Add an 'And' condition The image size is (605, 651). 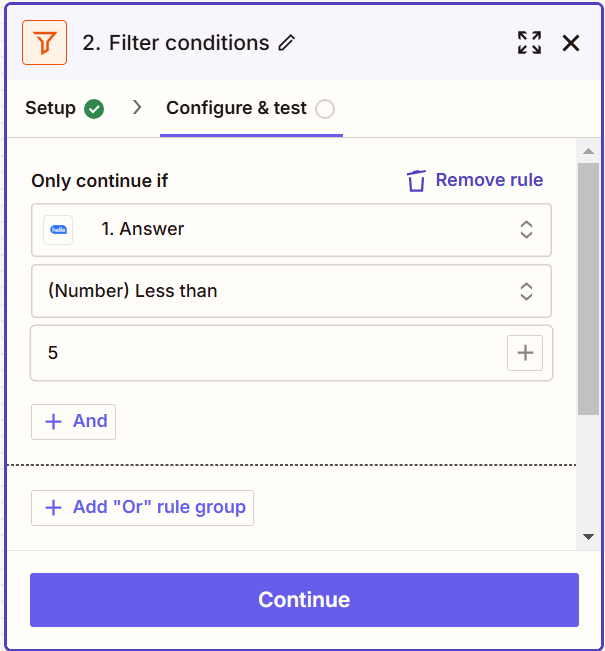(x=74, y=421)
